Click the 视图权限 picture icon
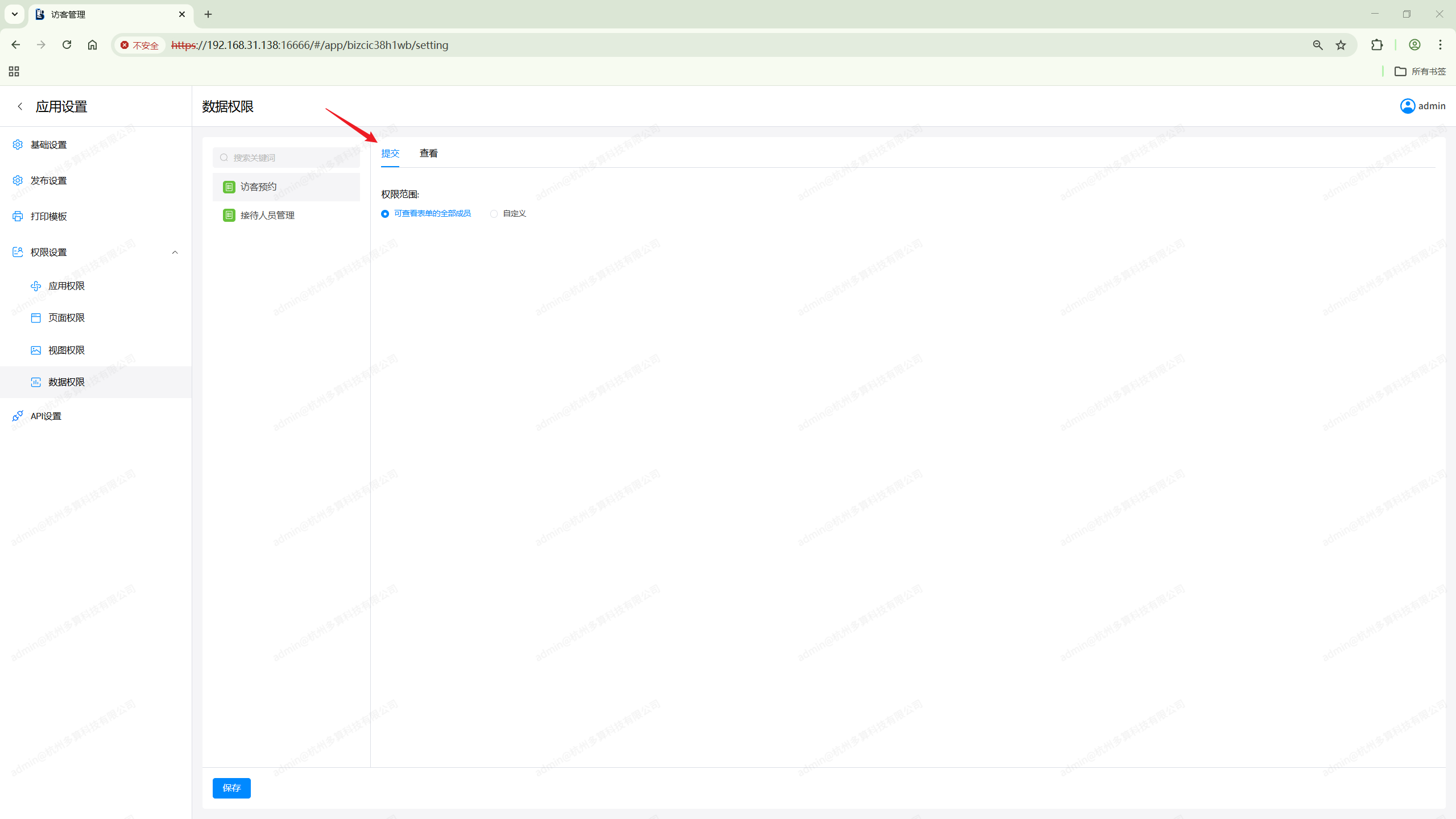 (x=36, y=350)
